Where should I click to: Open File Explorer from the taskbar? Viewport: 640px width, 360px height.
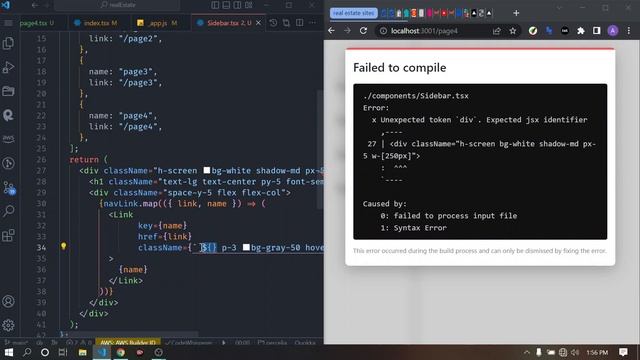click(82, 352)
